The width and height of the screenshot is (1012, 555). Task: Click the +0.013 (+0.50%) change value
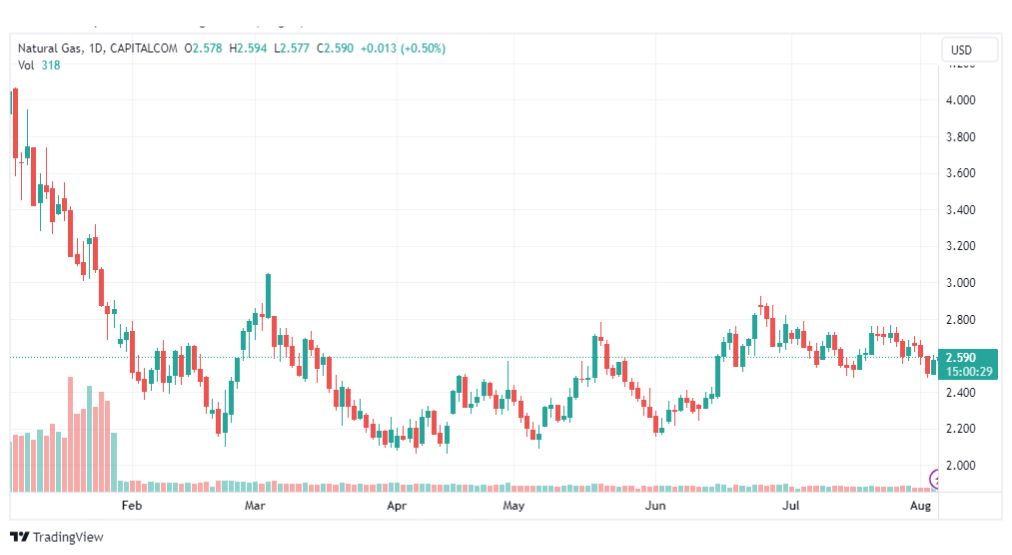(403, 48)
